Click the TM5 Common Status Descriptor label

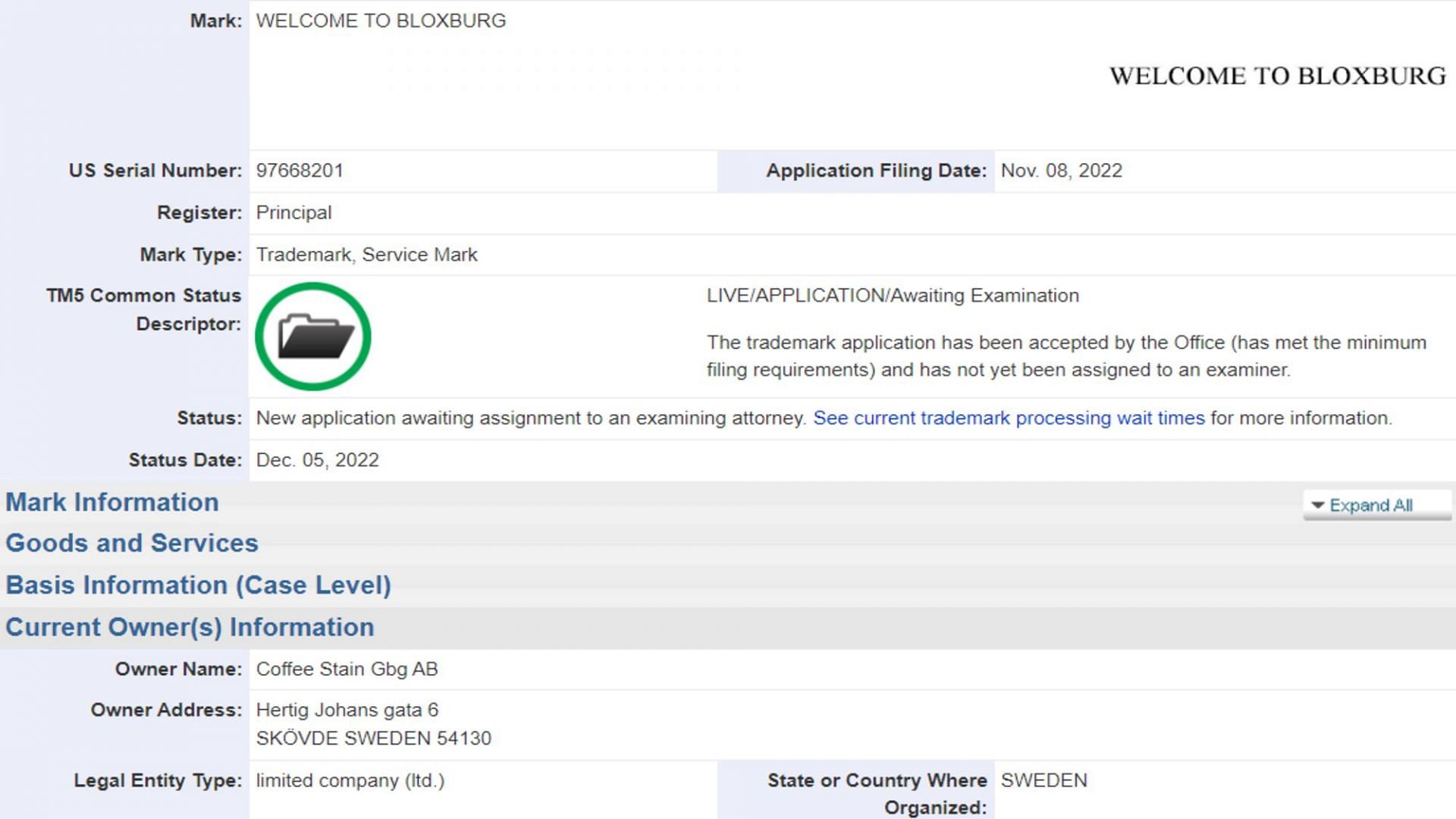[x=144, y=309]
